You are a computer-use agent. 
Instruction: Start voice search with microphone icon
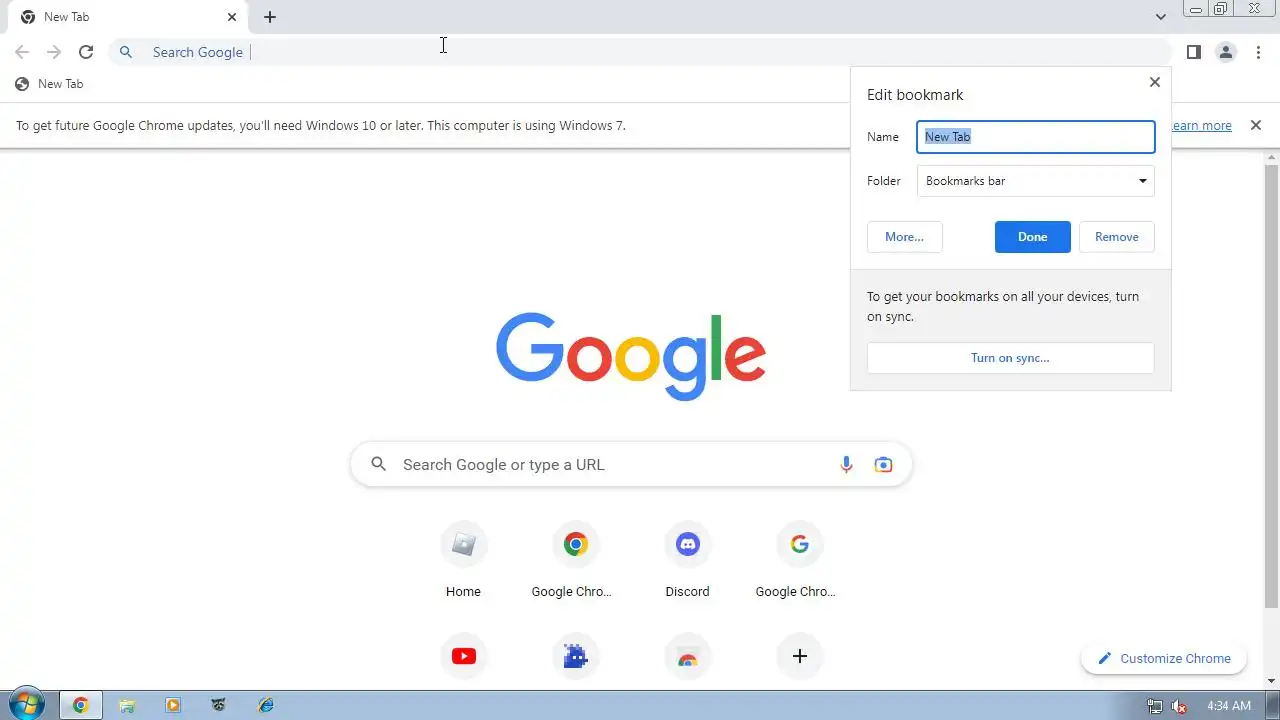tap(846, 464)
